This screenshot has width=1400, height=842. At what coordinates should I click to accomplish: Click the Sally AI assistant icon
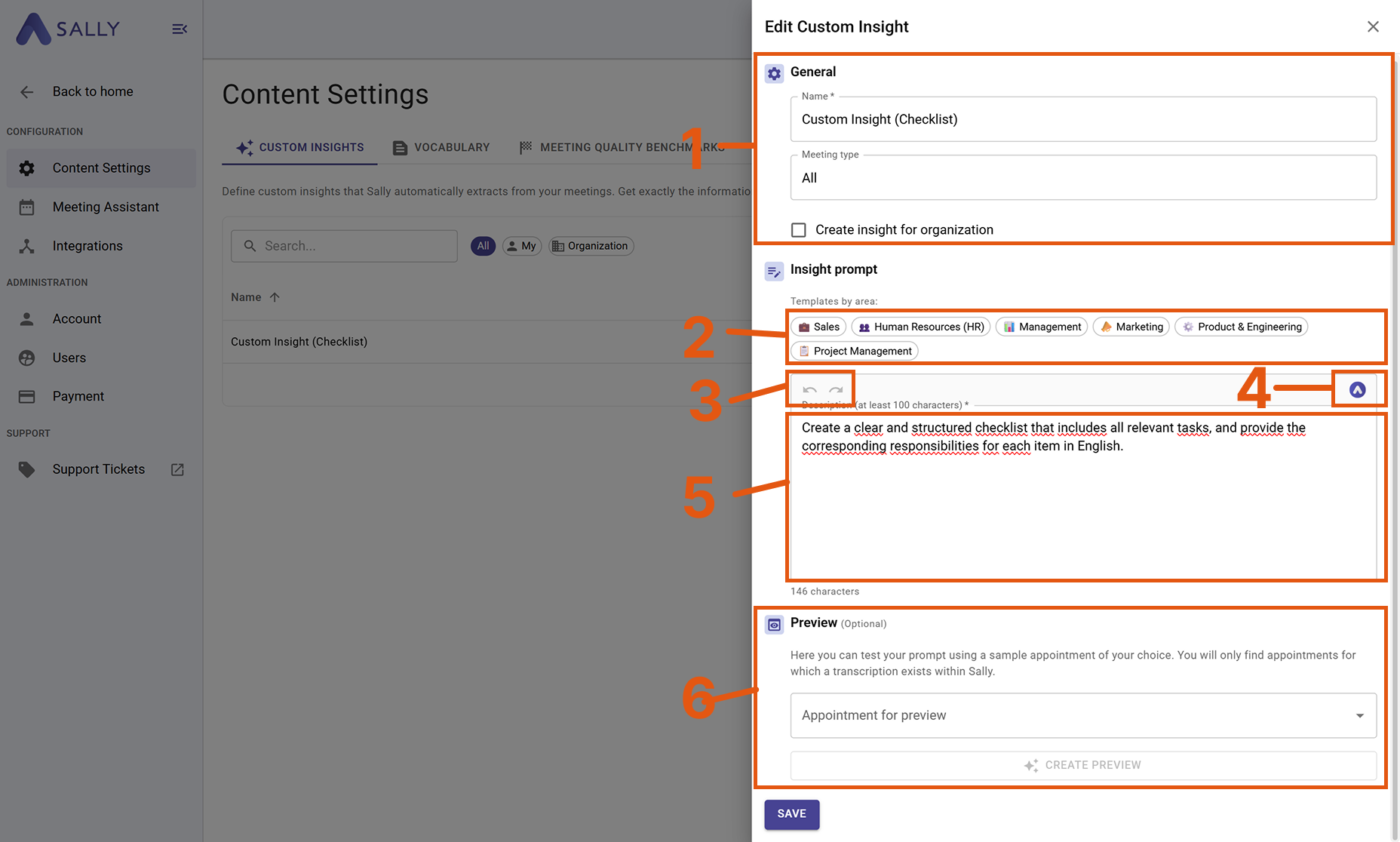point(1357,389)
